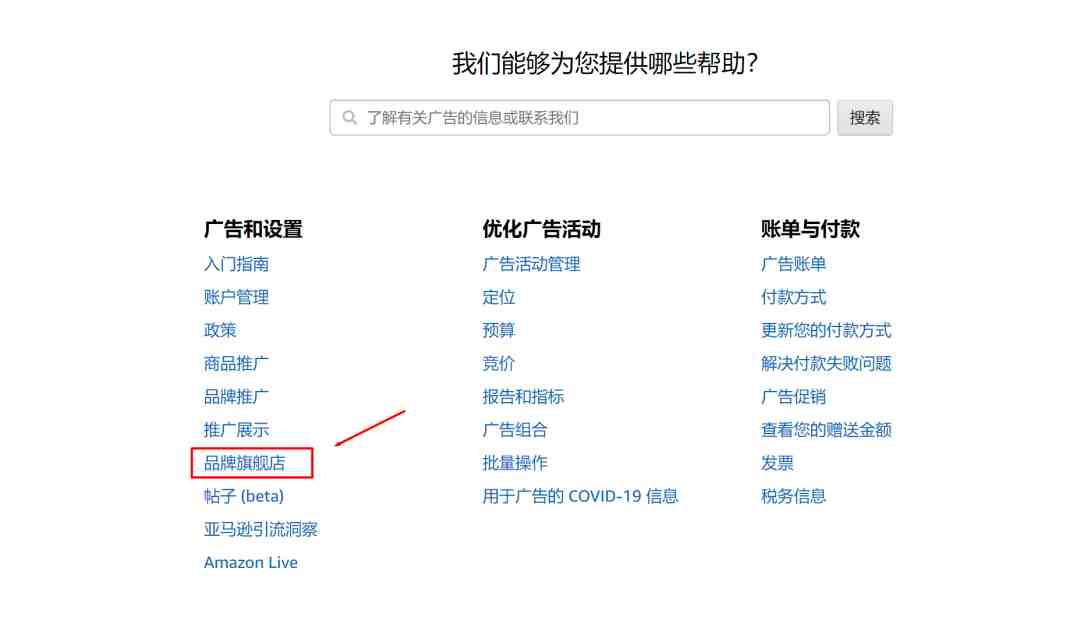
Task: Open the 广告活动管理 link
Action: click(531, 264)
